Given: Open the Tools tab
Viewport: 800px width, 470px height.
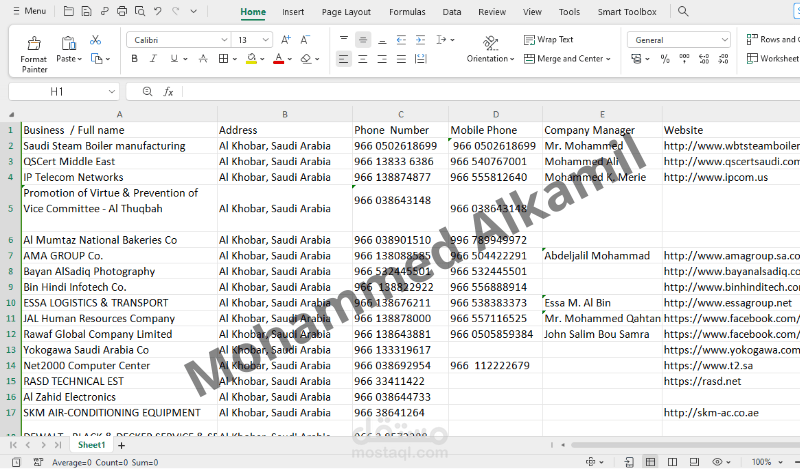Looking at the screenshot, I should (x=569, y=12).
